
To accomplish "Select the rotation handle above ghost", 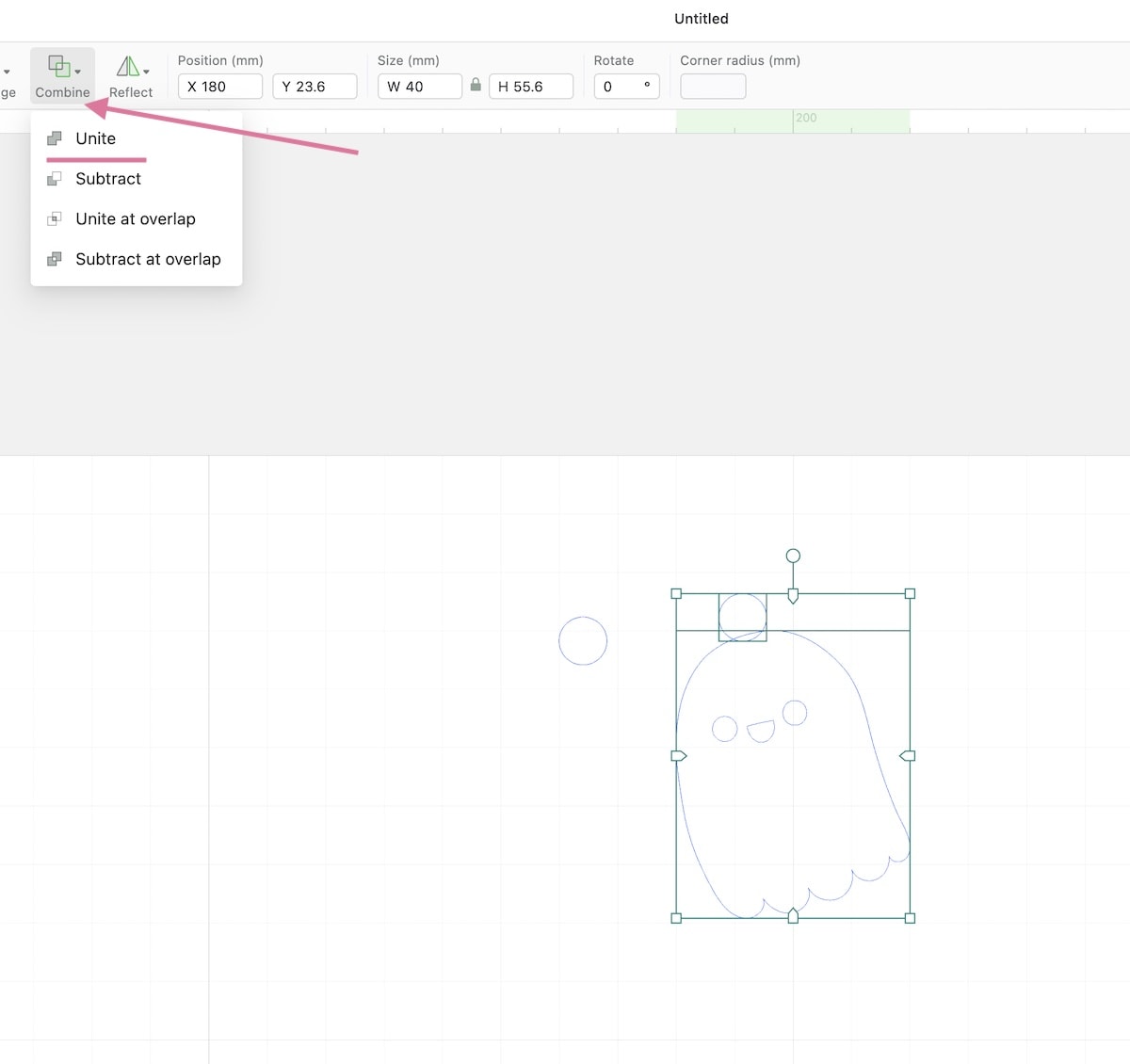I will pos(793,556).
